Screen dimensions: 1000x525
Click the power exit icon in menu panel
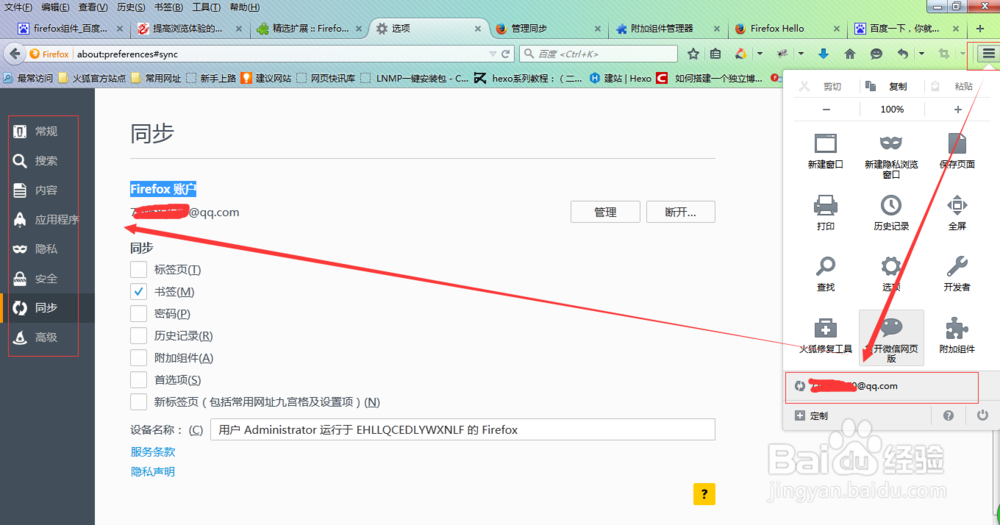pyautogui.click(x=982, y=415)
